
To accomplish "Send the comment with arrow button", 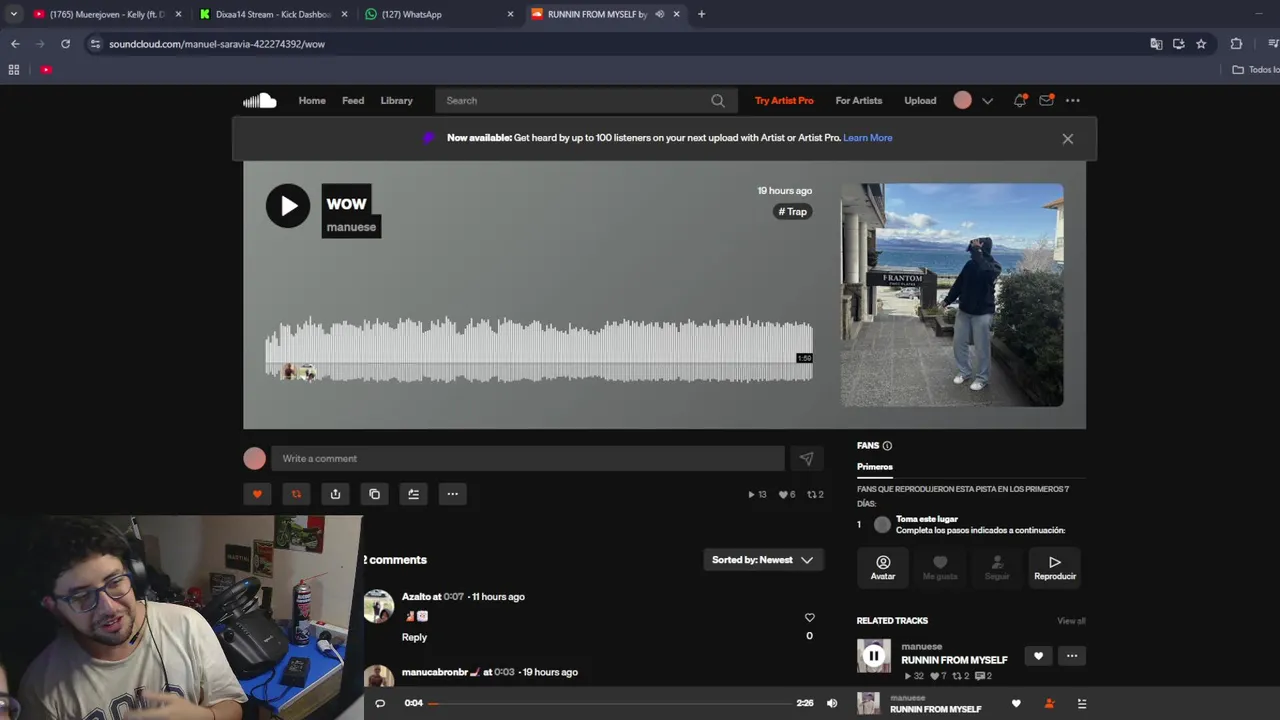I will pyautogui.click(x=806, y=458).
